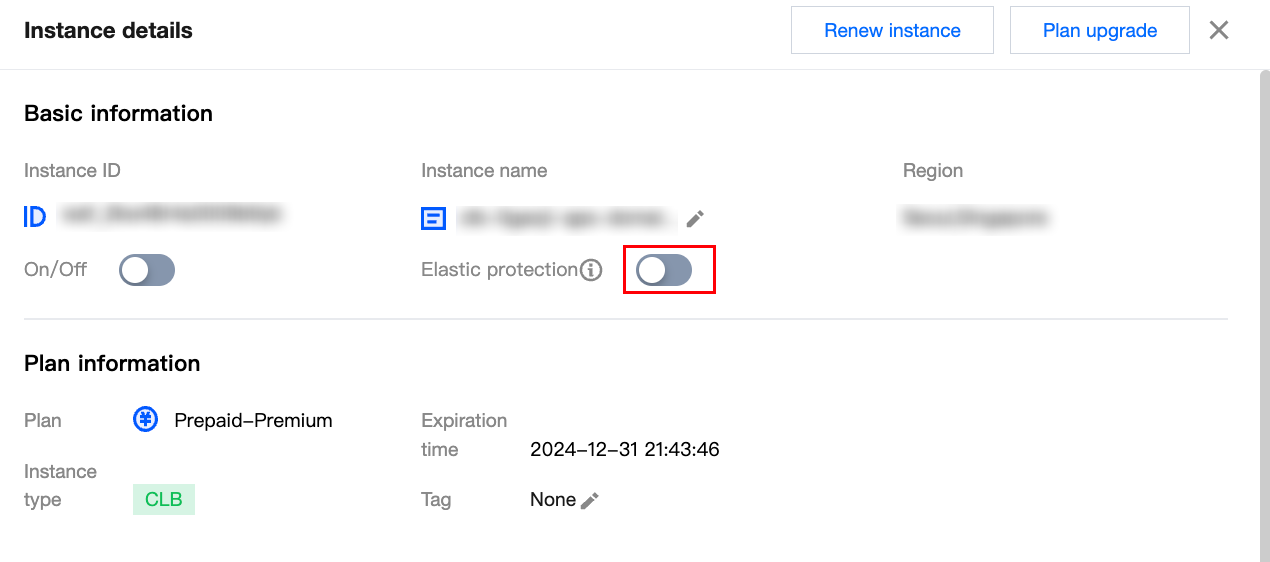Select the expiration time value

coord(624,449)
